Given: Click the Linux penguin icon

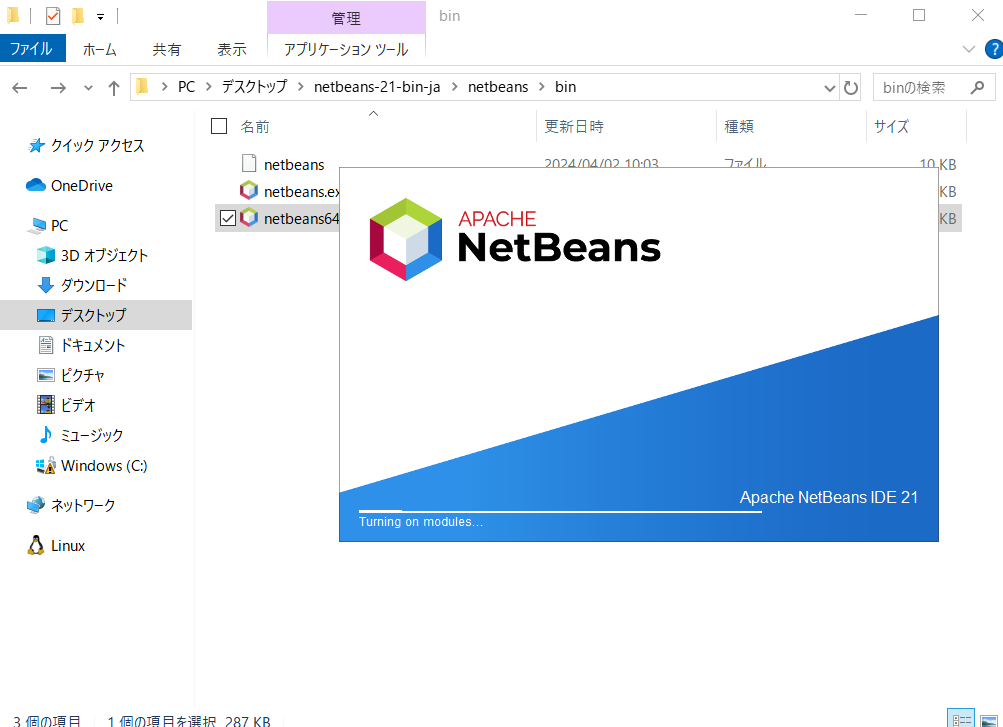Looking at the screenshot, I should 36,545.
